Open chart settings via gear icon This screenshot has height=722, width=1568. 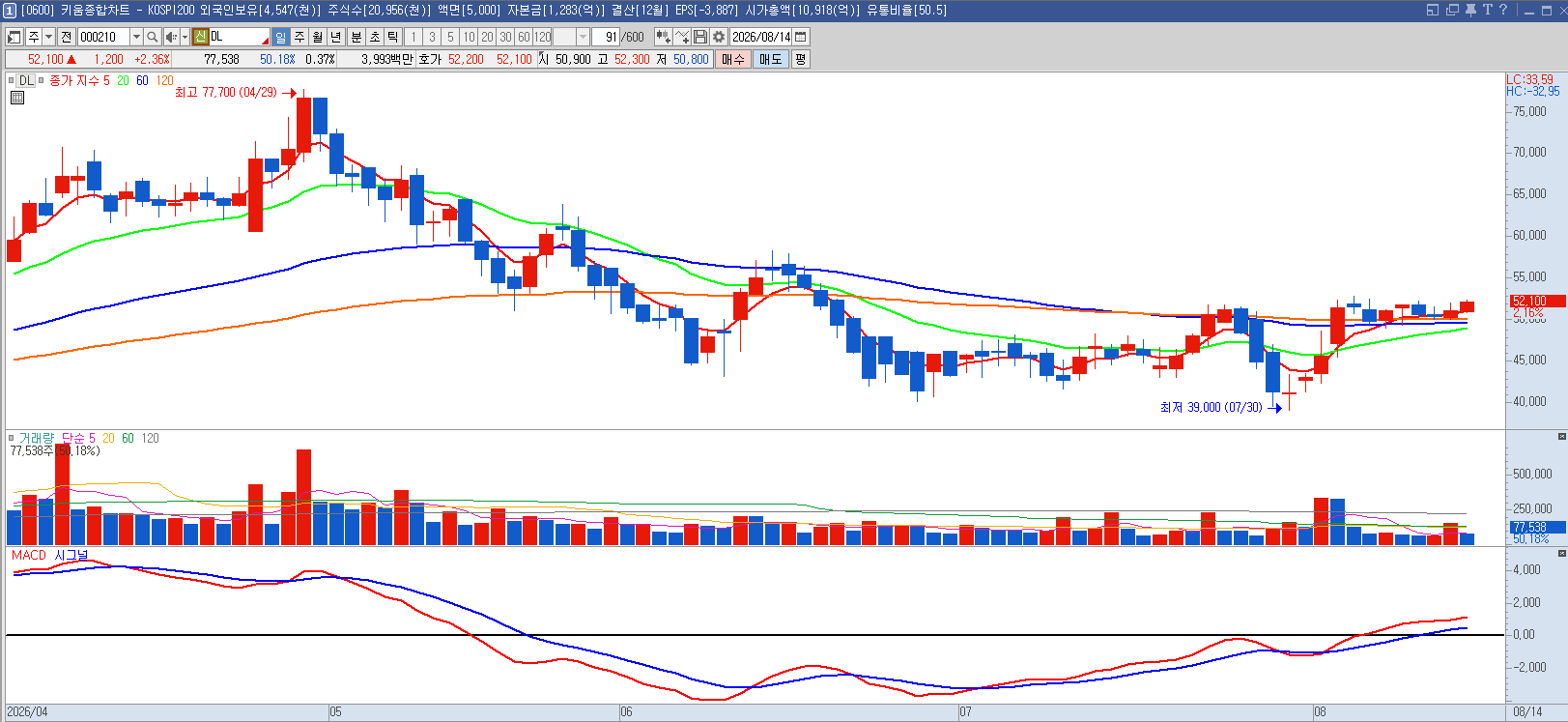[719, 37]
